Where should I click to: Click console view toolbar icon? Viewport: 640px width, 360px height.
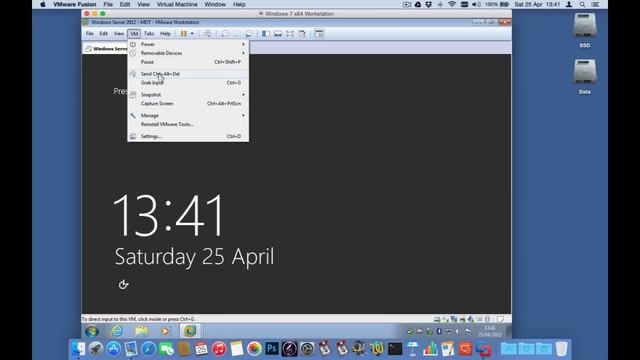point(319,33)
